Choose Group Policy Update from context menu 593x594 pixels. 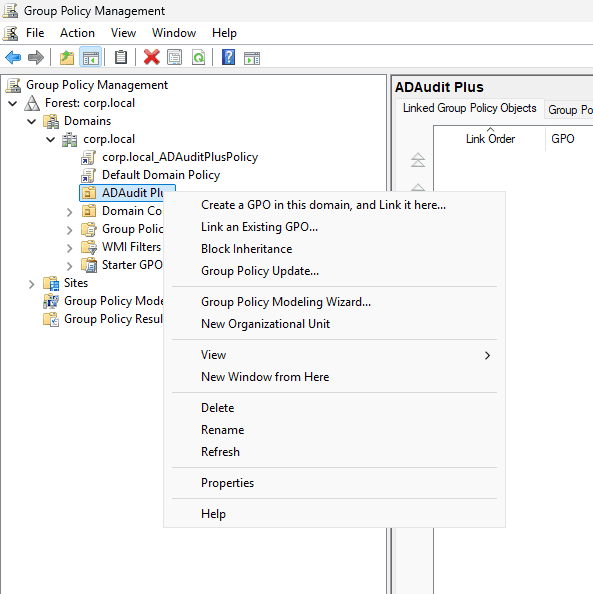(334, 271)
